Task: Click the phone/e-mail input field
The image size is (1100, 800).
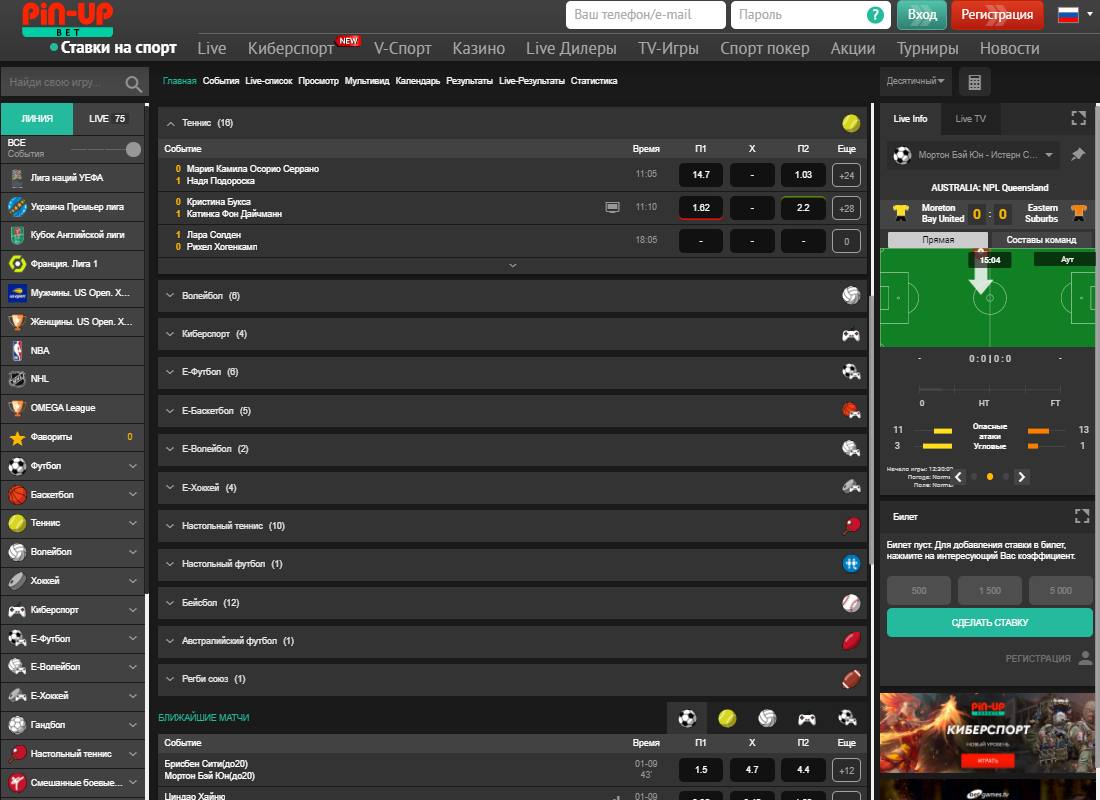Action: click(x=645, y=15)
